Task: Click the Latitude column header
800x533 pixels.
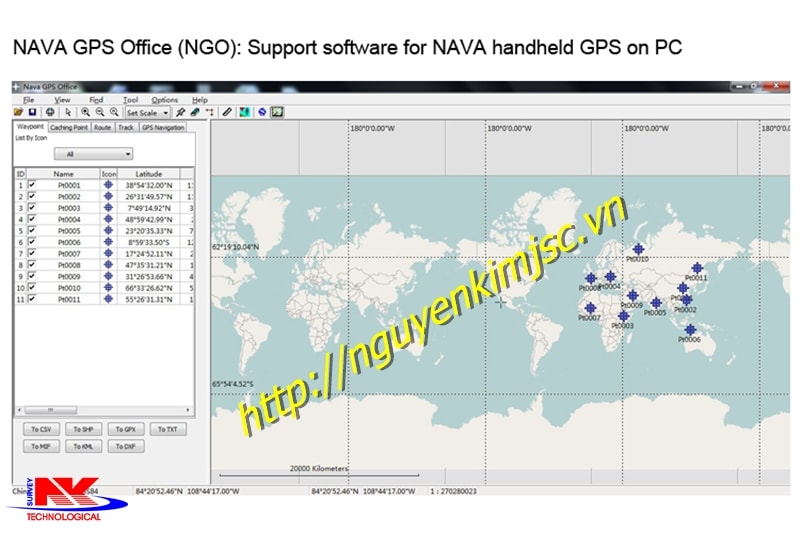Action: (x=148, y=174)
